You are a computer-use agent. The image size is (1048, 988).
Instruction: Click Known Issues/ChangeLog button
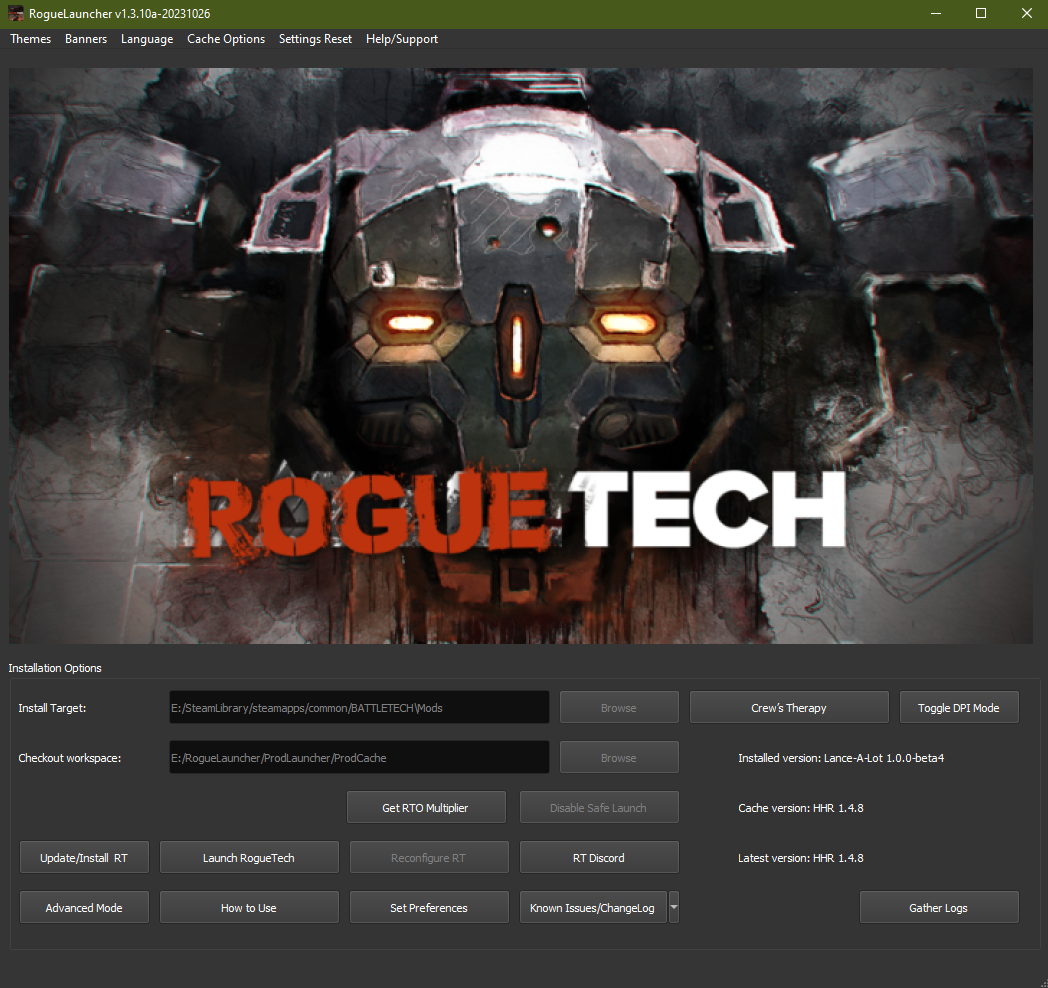point(593,908)
